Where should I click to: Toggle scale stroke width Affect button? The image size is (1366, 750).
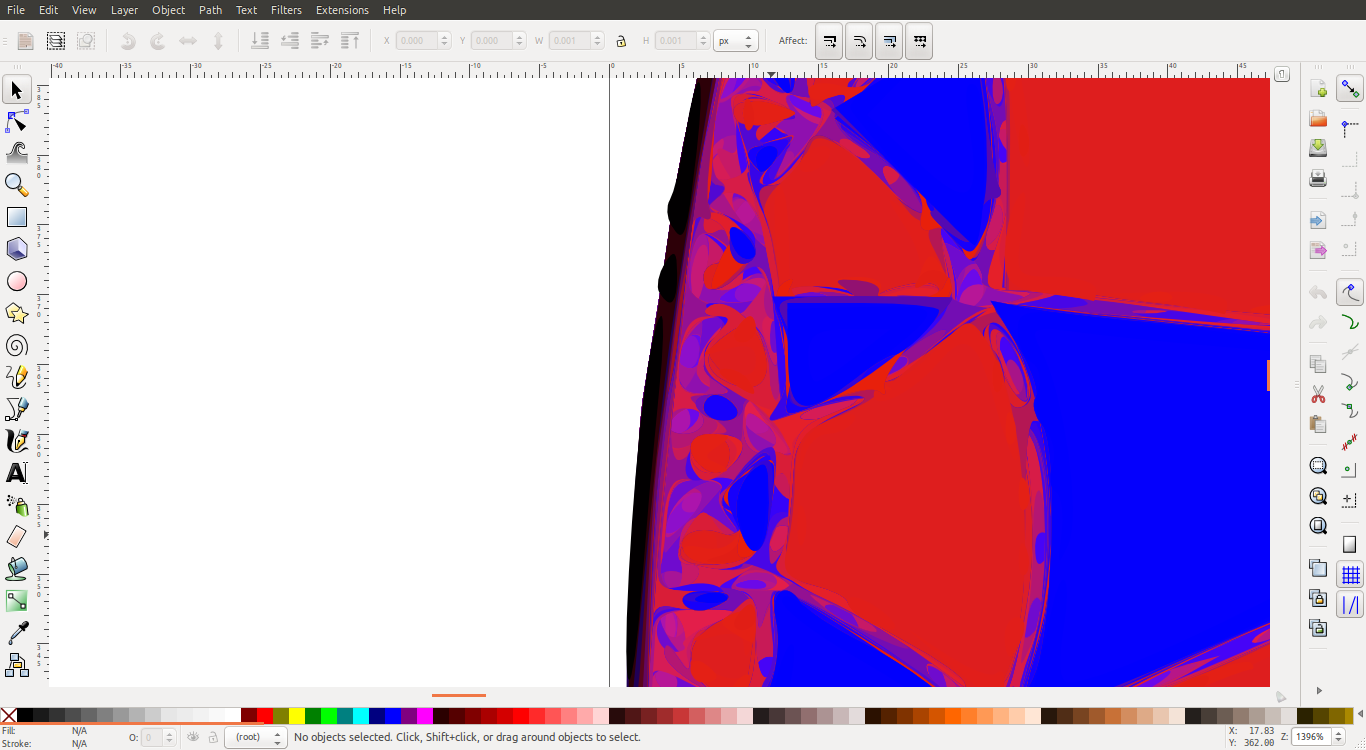pos(829,41)
